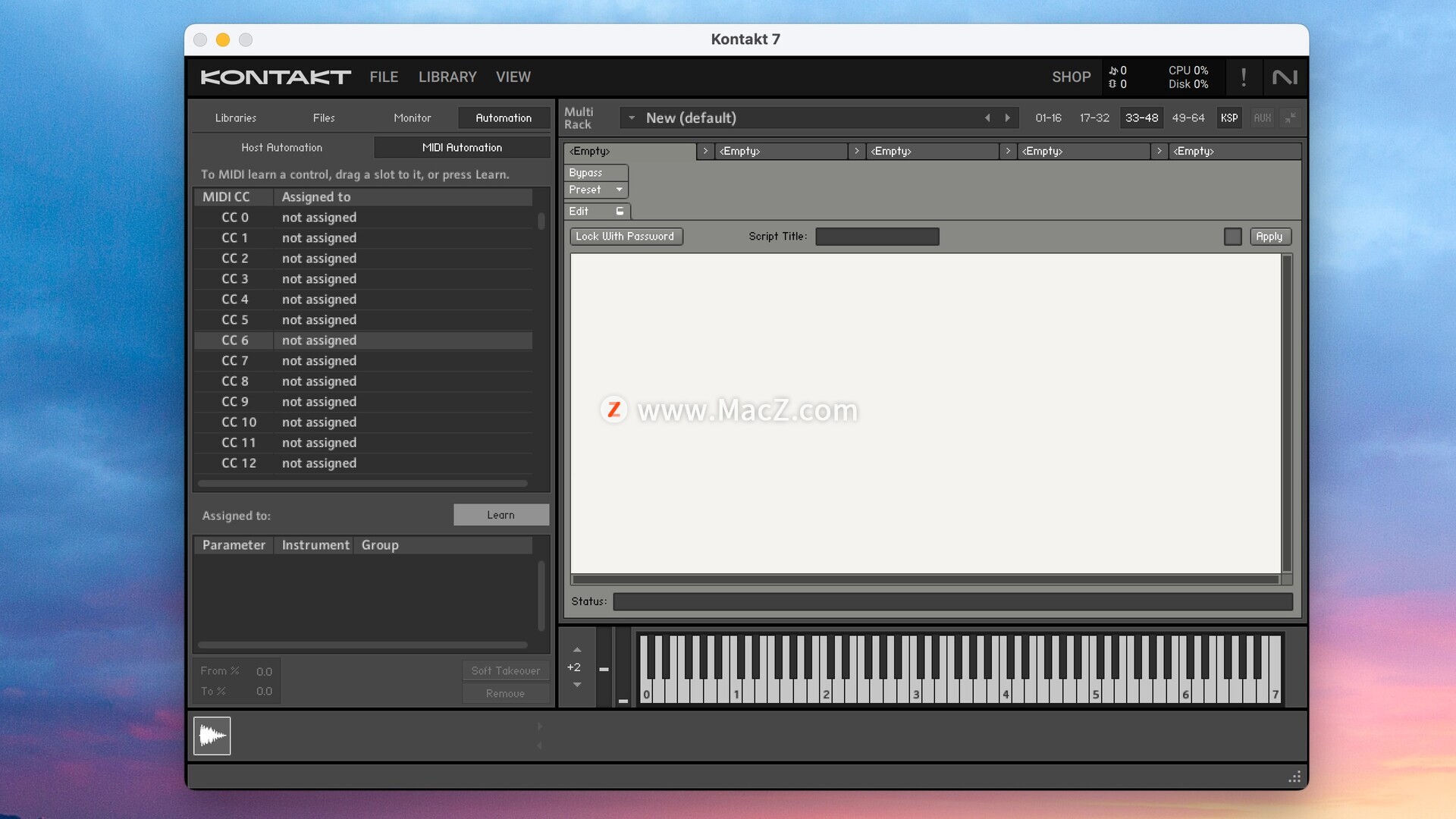
Task: Click the arrow after the third Empty script slot
Action: coord(1007,151)
